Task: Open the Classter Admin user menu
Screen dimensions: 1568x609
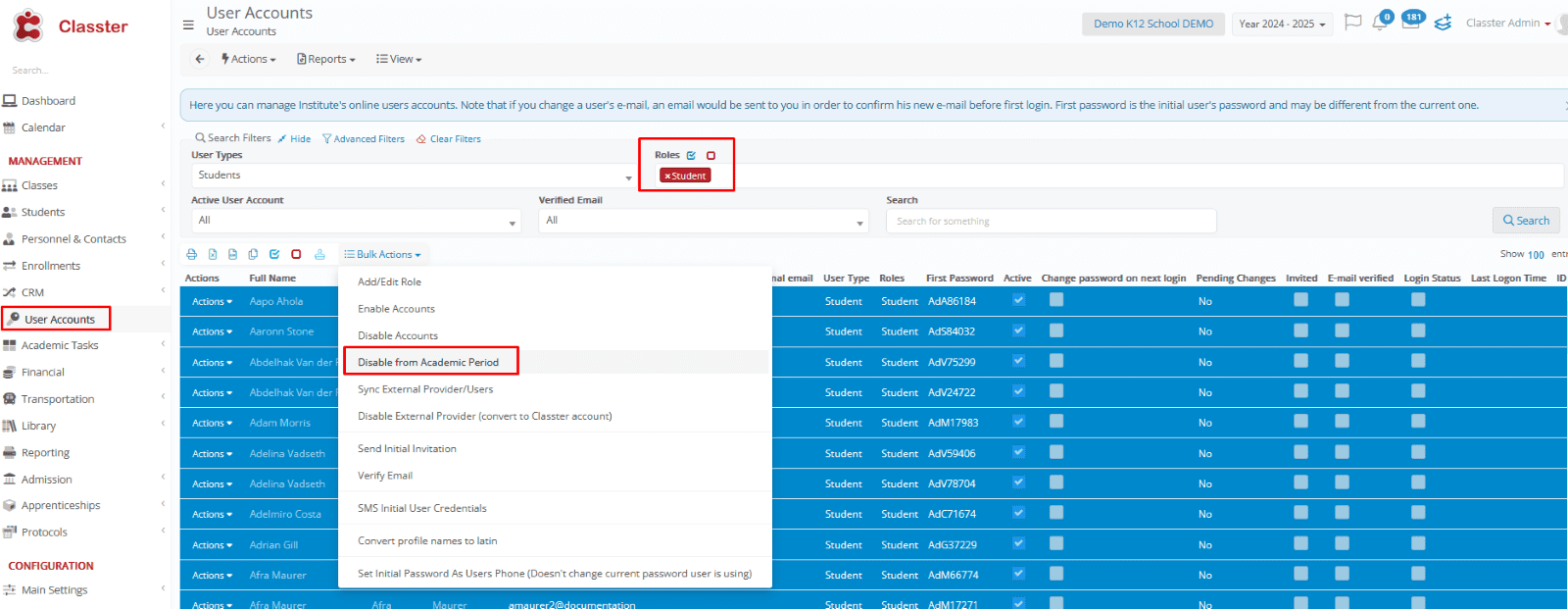Action: 1508,23
